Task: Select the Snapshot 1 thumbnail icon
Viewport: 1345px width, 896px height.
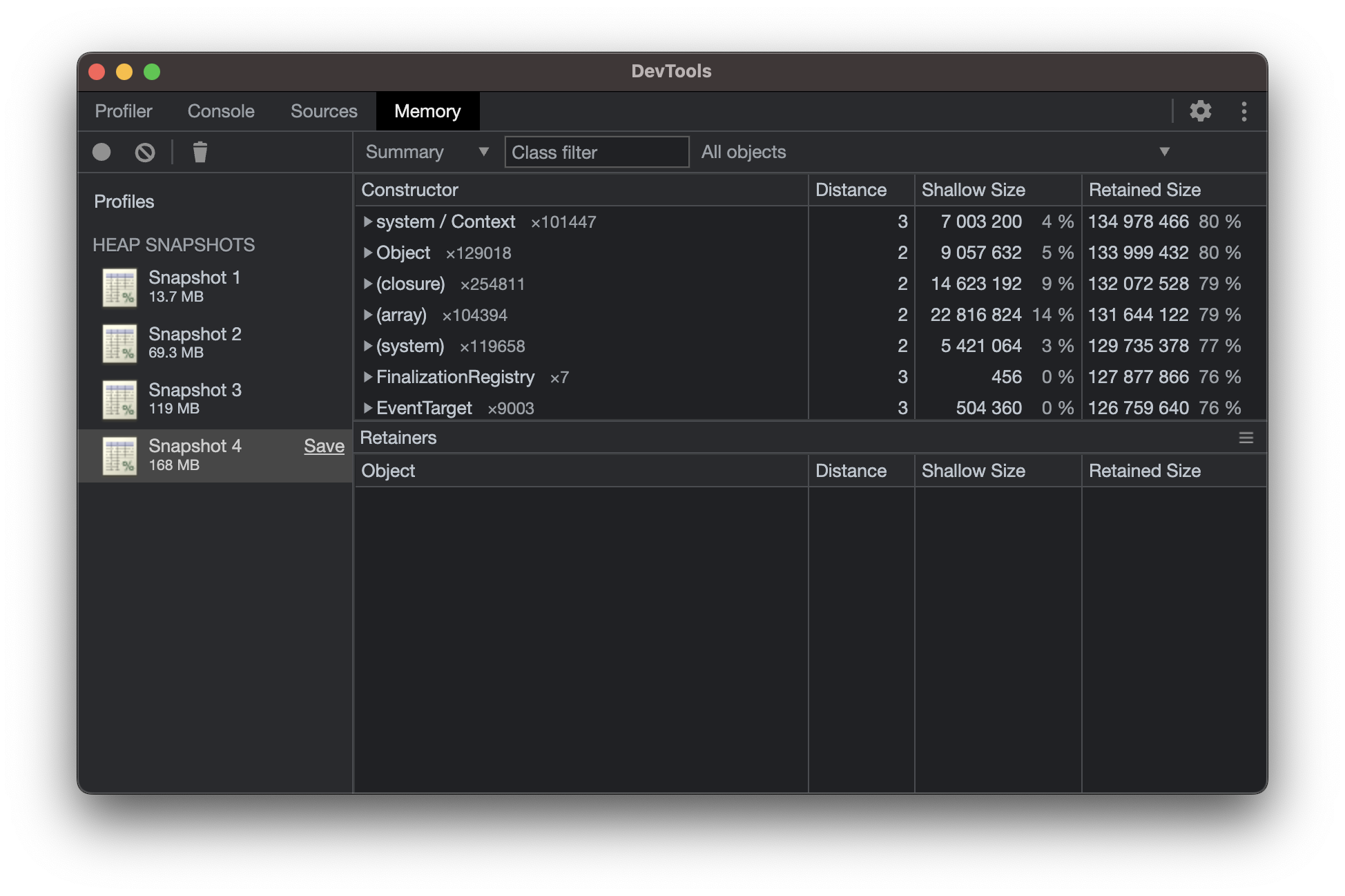Action: click(x=119, y=286)
